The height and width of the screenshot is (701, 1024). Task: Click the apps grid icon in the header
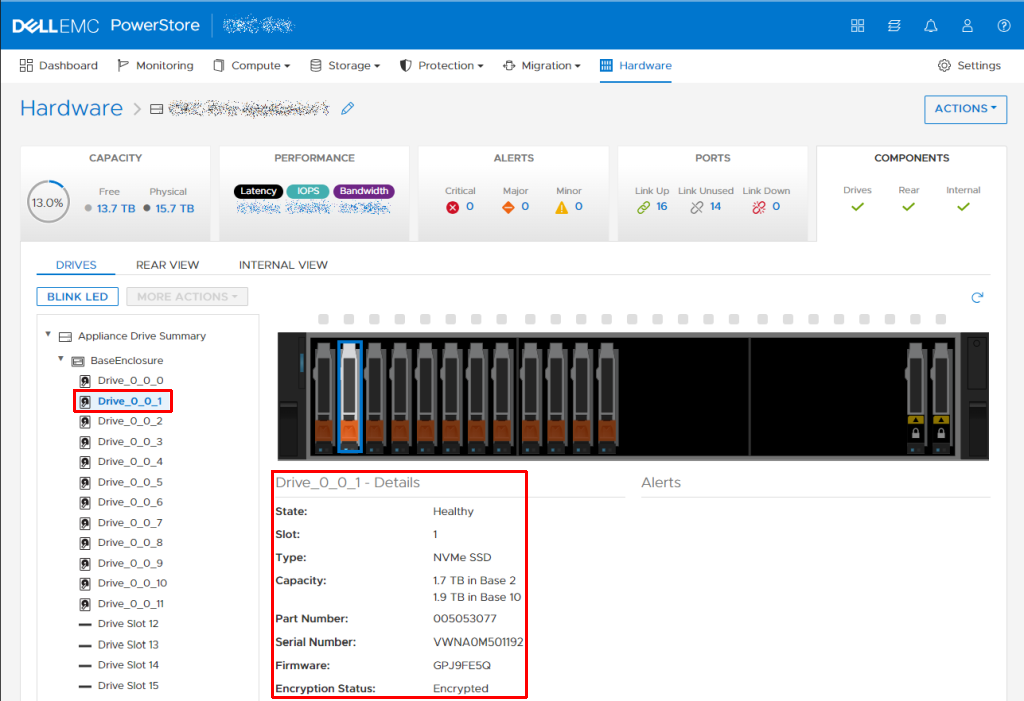click(x=857, y=25)
